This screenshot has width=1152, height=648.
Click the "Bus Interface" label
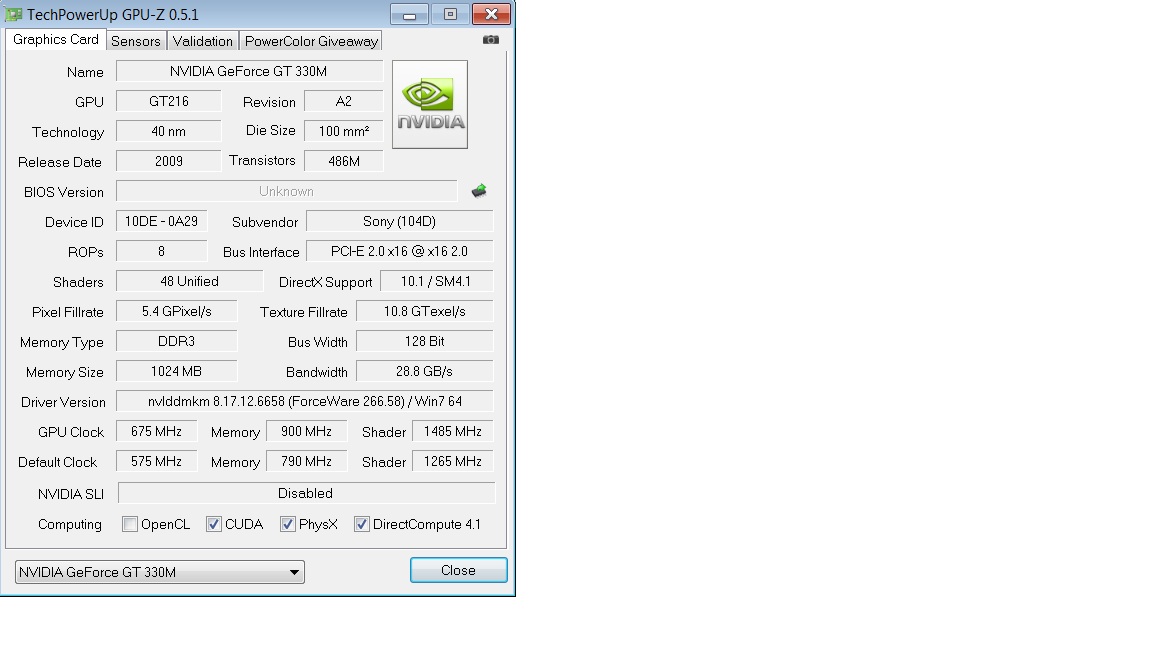tap(262, 253)
